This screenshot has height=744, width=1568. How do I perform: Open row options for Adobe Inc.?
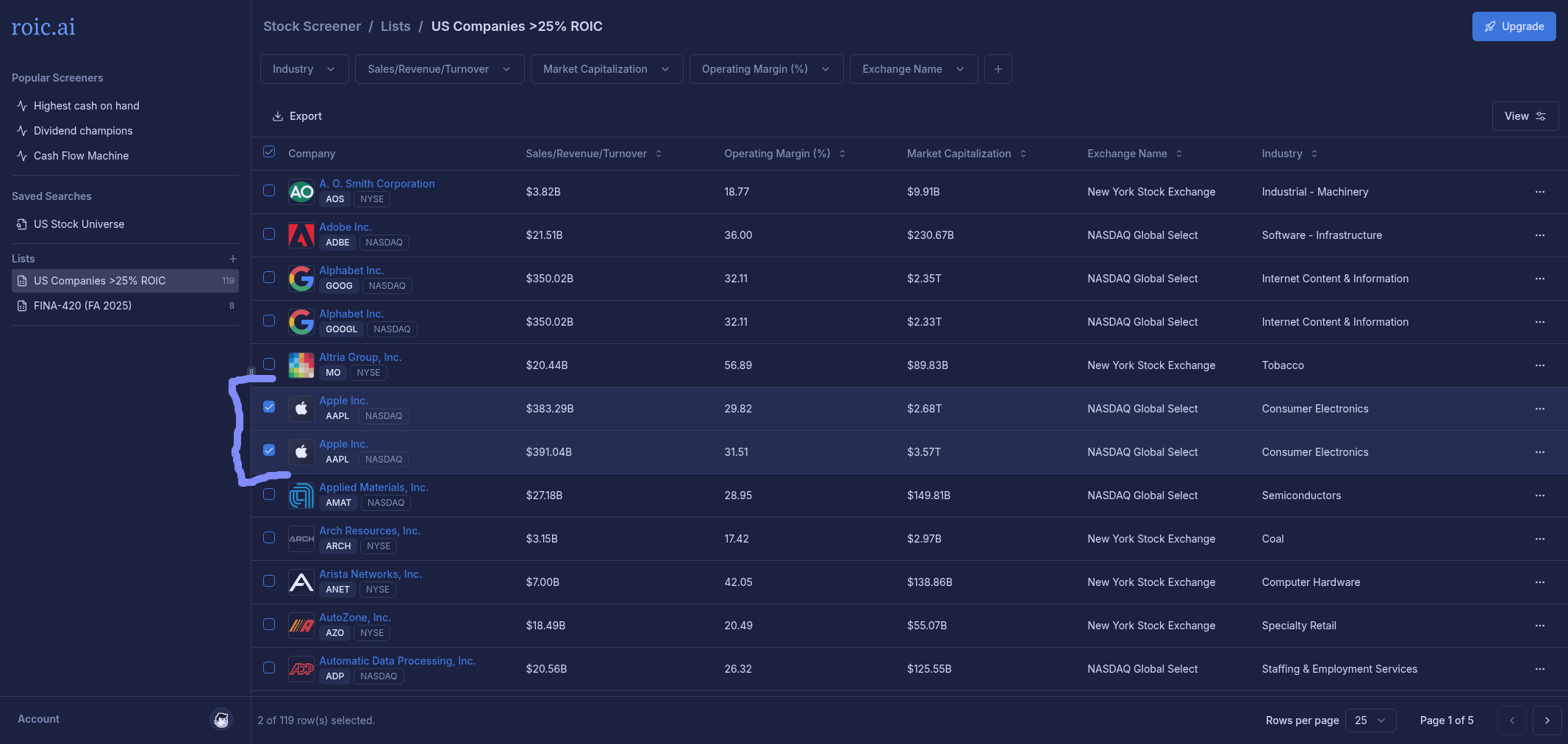tap(1539, 235)
